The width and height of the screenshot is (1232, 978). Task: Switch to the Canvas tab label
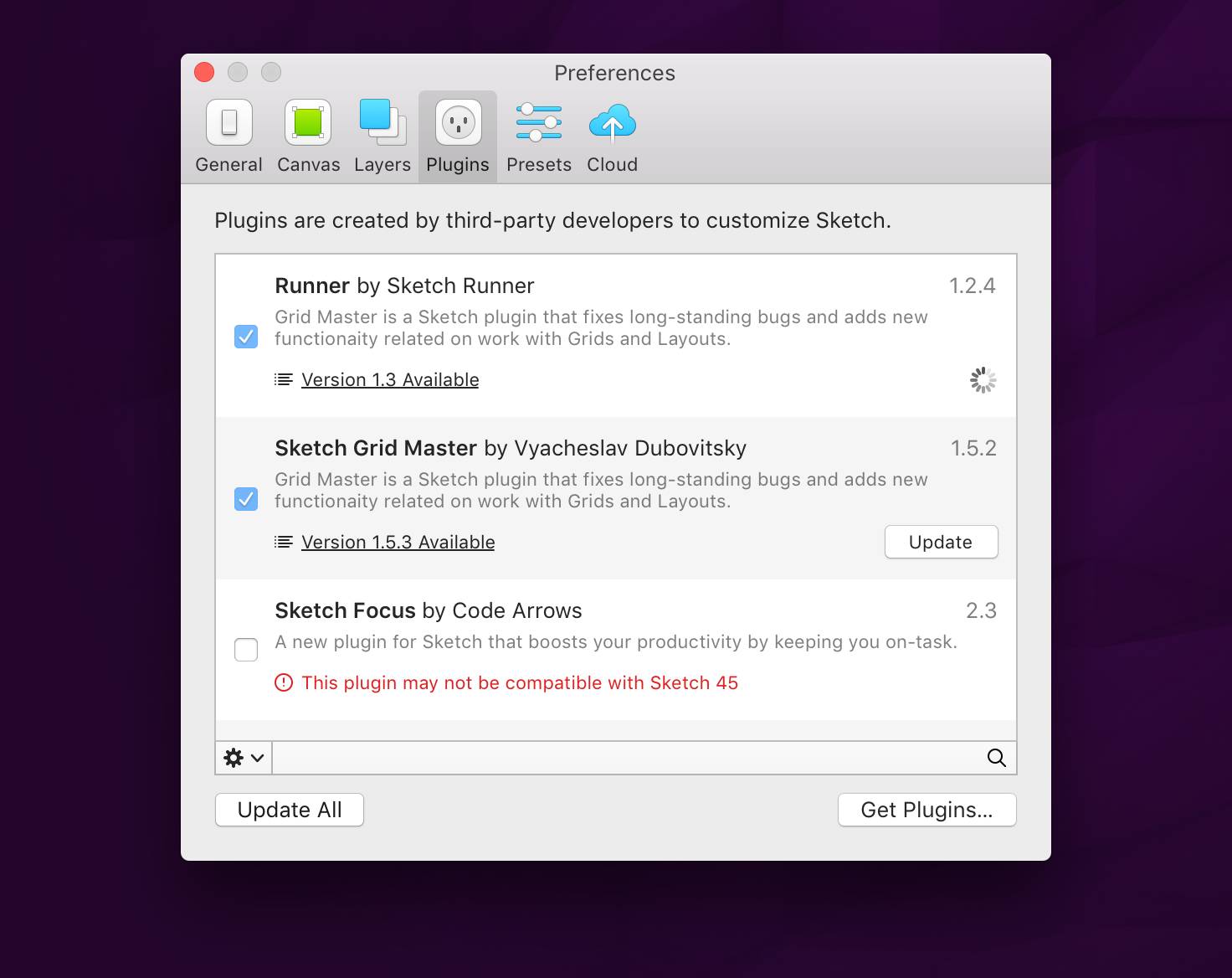click(x=309, y=164)
